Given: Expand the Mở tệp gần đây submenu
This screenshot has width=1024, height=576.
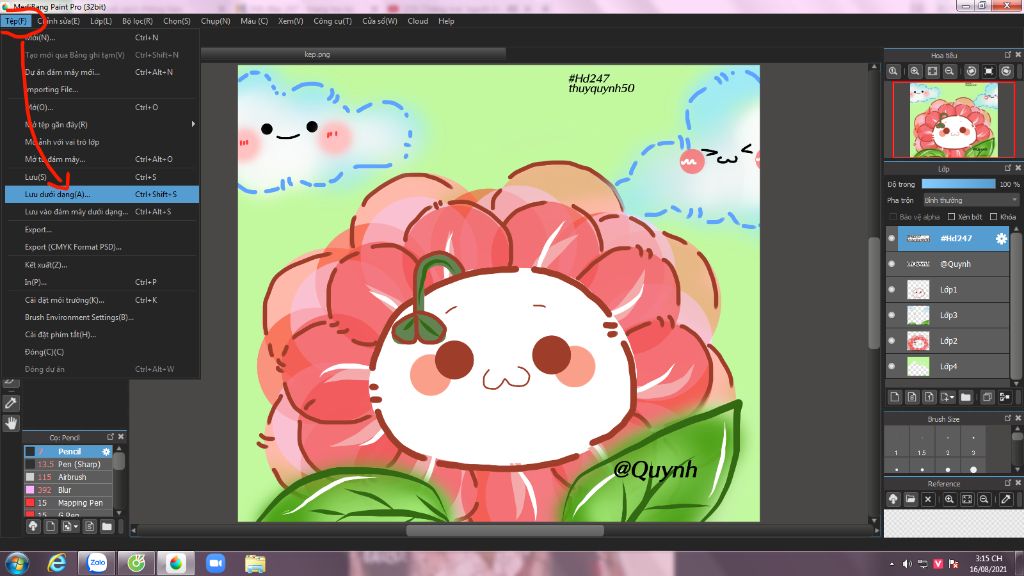Looking at the screenshot, I should (x=101, y=124).
